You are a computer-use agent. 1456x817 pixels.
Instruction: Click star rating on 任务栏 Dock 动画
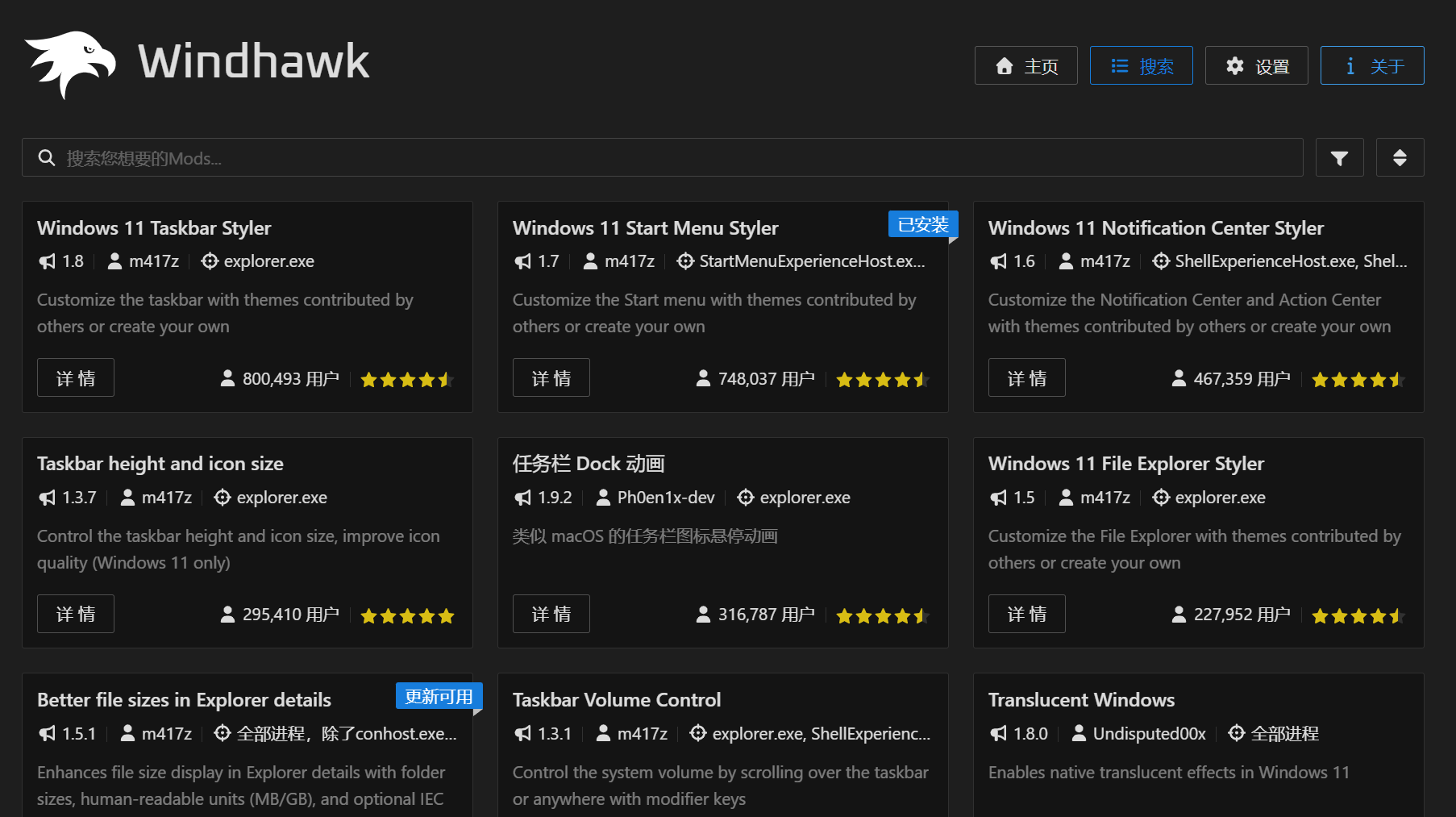pos(883,615)
